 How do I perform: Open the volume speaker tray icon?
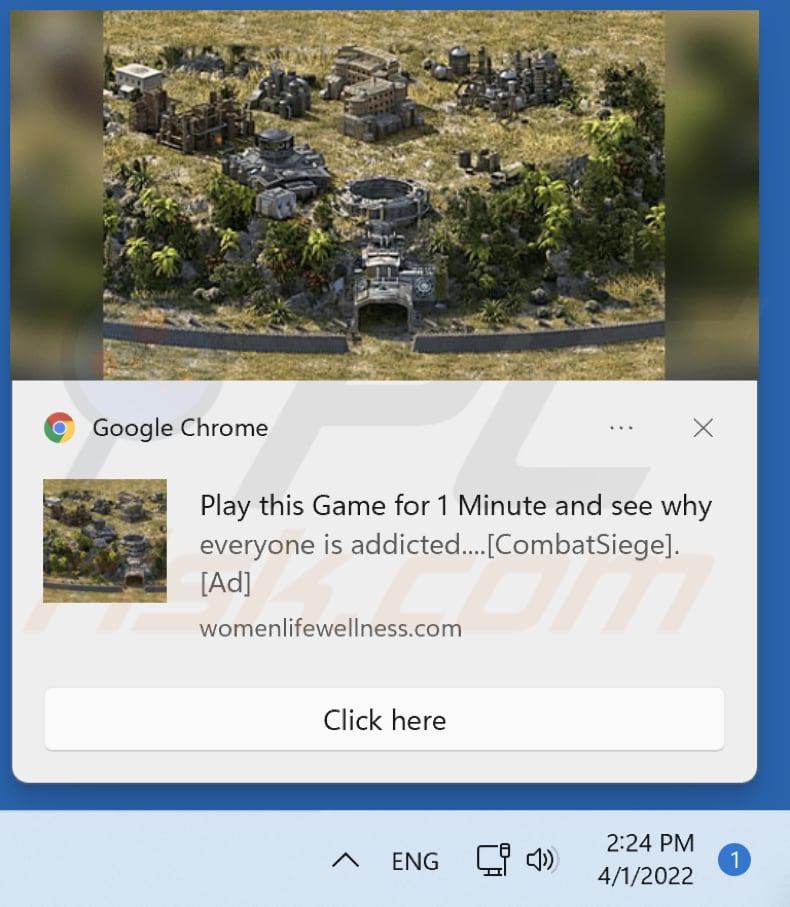pos(540,860)
